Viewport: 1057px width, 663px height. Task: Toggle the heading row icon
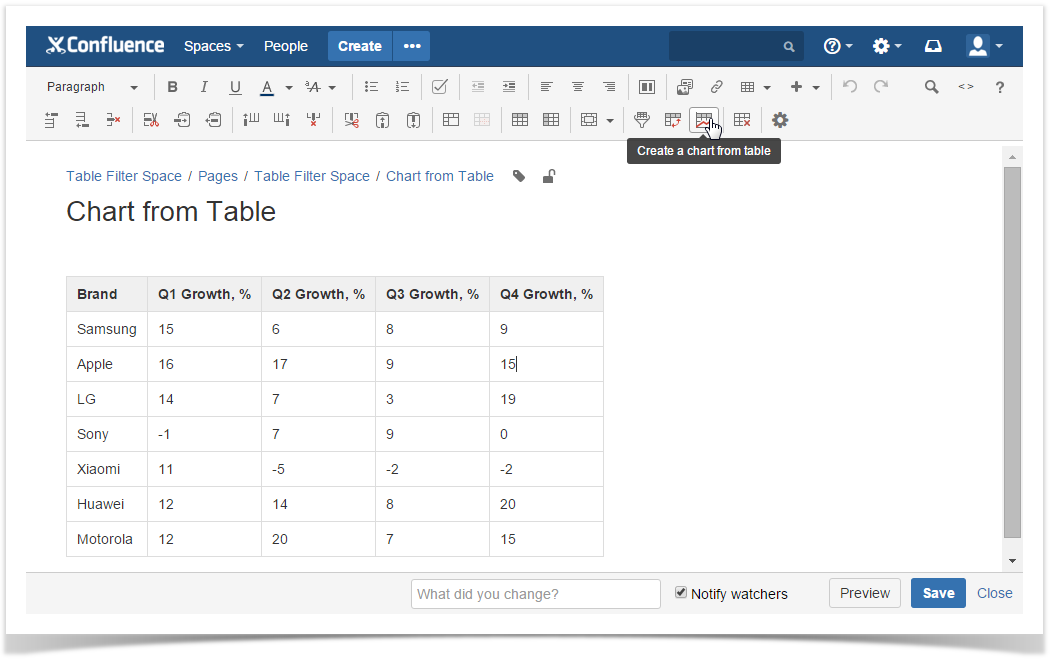pos(520,121)
